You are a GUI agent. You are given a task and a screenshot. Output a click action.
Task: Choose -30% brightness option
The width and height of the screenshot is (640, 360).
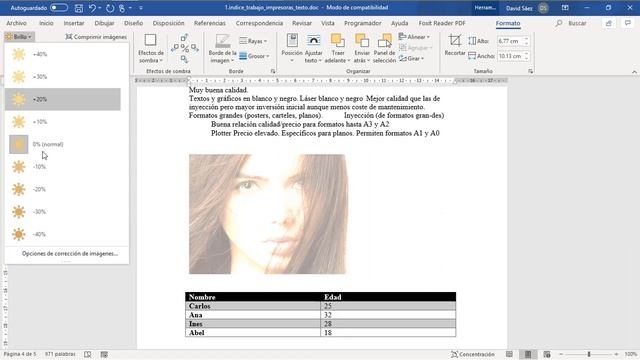pos(63,211)
